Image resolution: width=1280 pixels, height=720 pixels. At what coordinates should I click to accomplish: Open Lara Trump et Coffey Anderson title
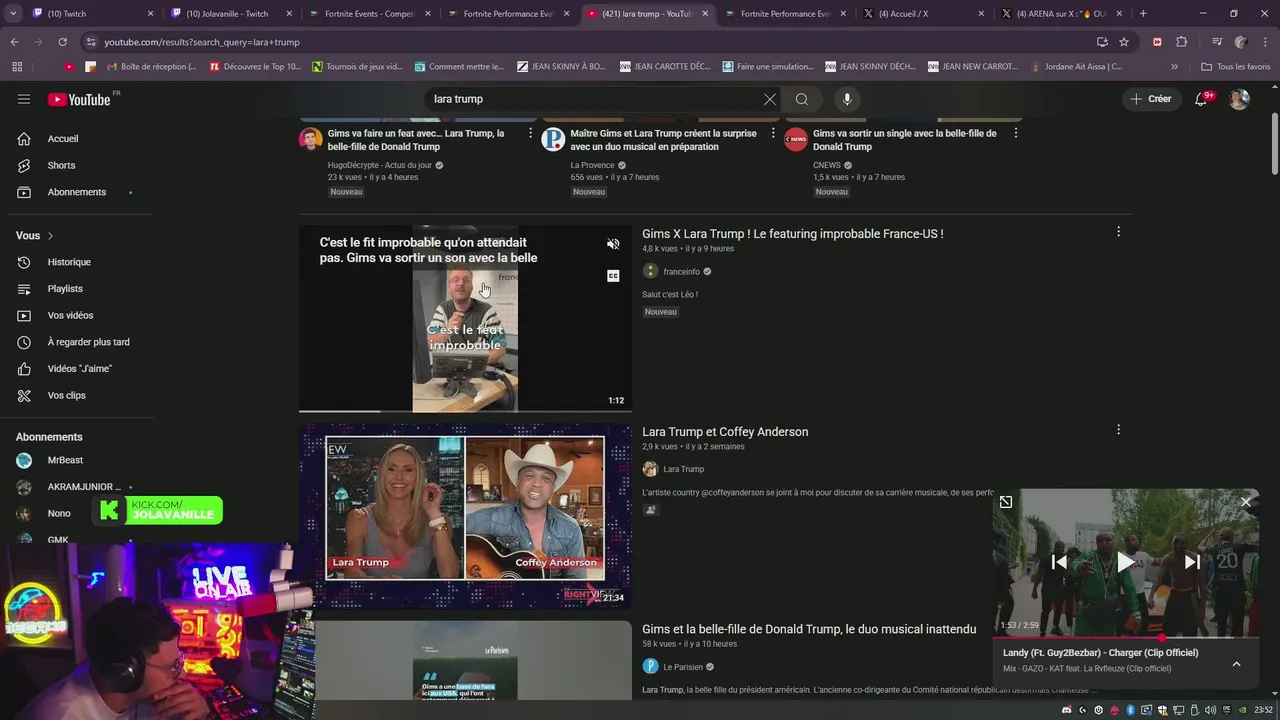point(725,432)
